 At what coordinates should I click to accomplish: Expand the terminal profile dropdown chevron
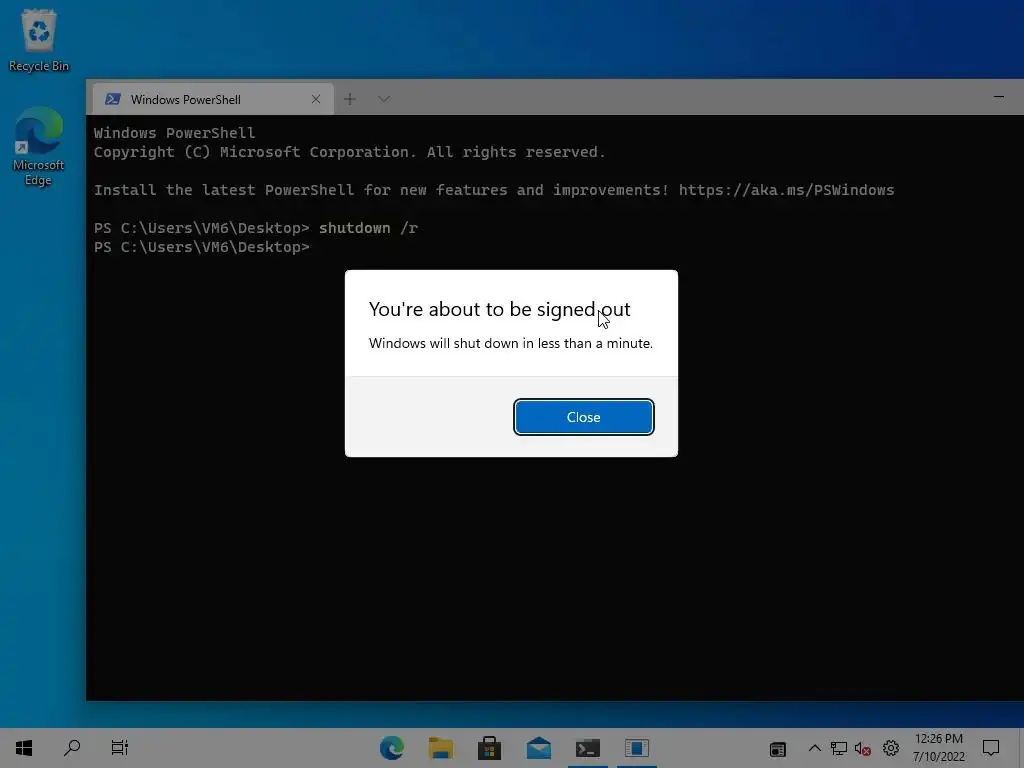tap(384, 99)
